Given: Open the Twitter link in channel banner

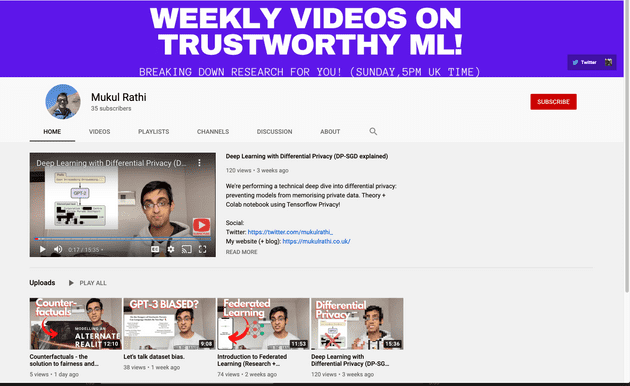Looking at the screenshot, I should [585, 62].
